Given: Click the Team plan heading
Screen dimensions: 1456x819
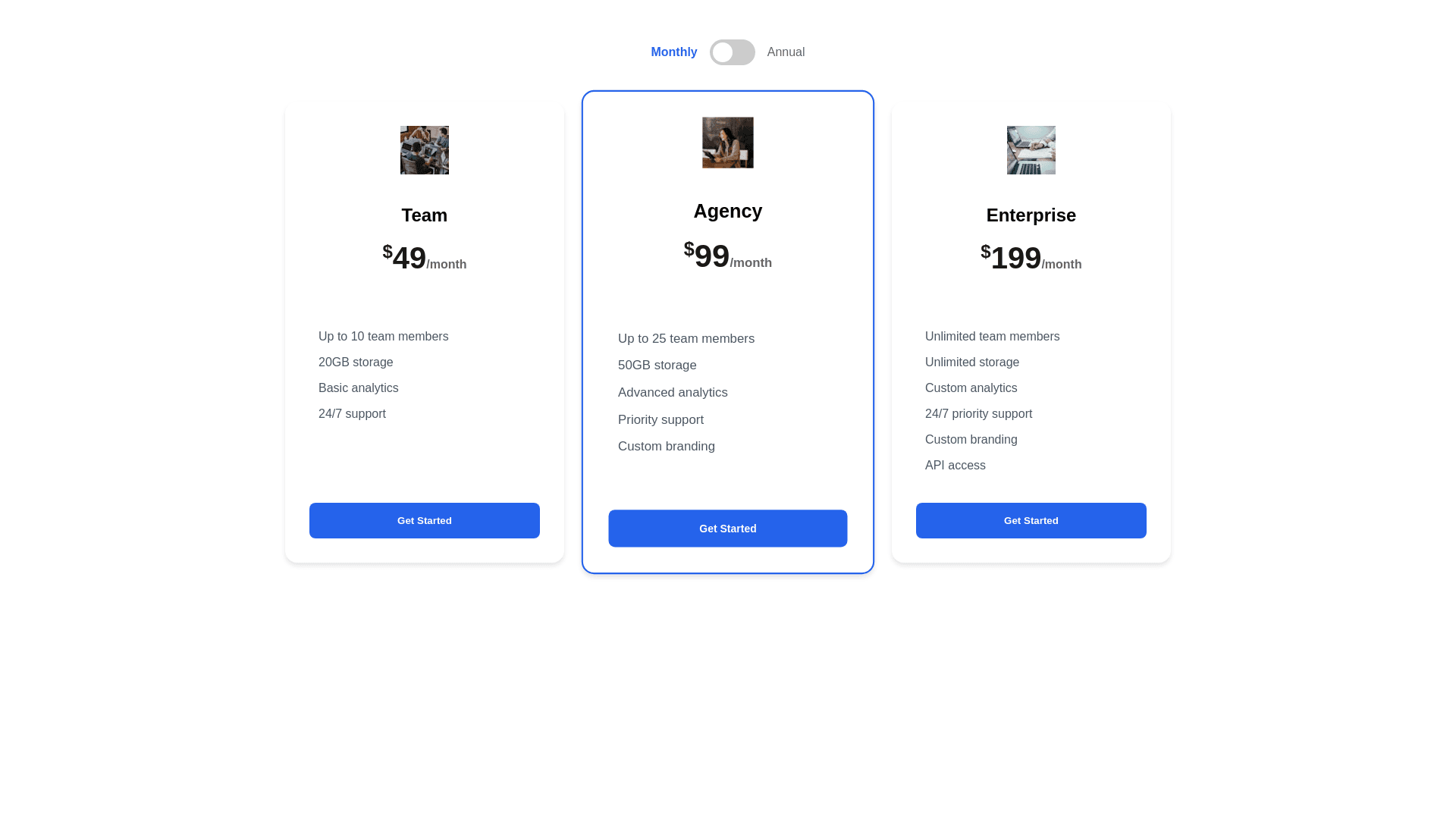Looking at the screenshot, I should pyautogui.click(x=424, y=215).
